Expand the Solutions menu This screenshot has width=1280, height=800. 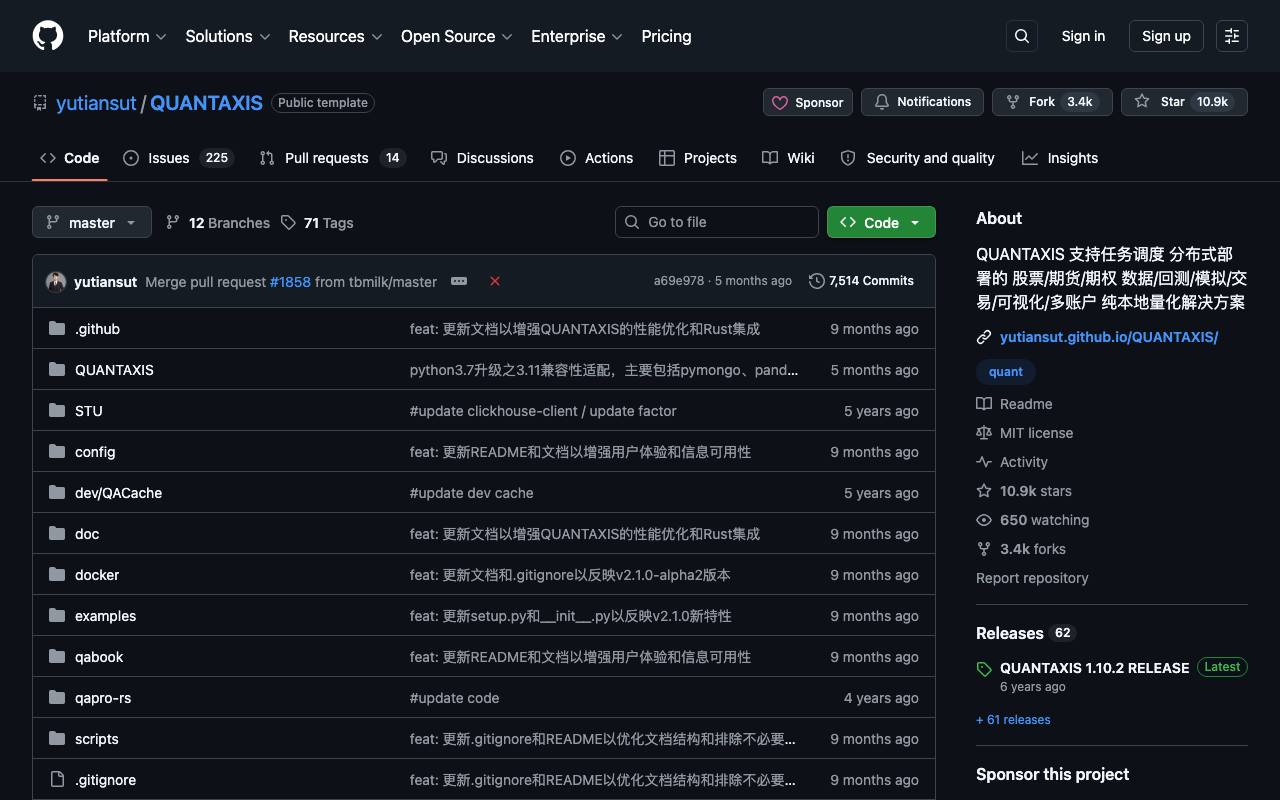click(x=228, y=36)
